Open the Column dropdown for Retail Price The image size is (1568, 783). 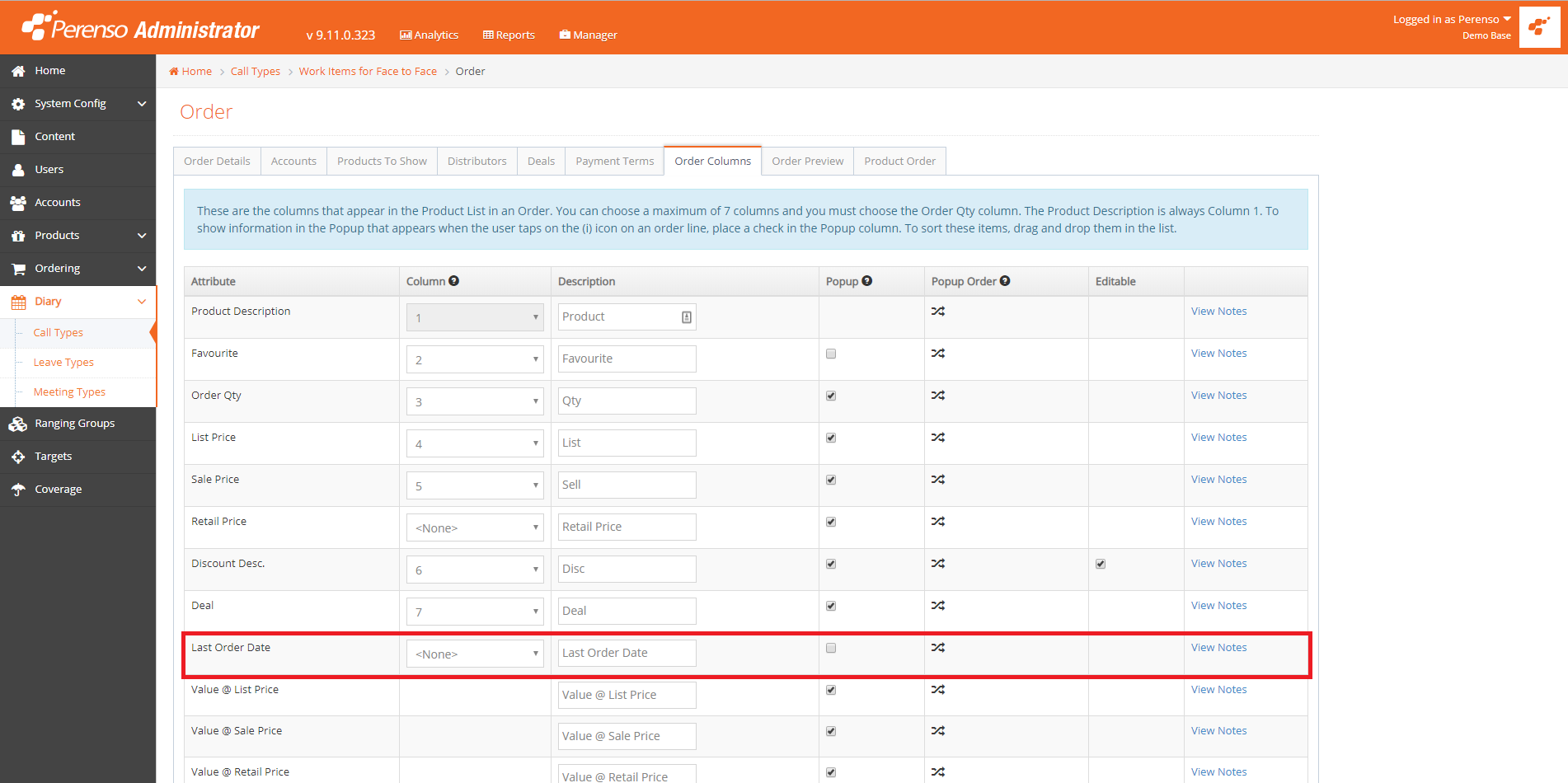point(475,527)
